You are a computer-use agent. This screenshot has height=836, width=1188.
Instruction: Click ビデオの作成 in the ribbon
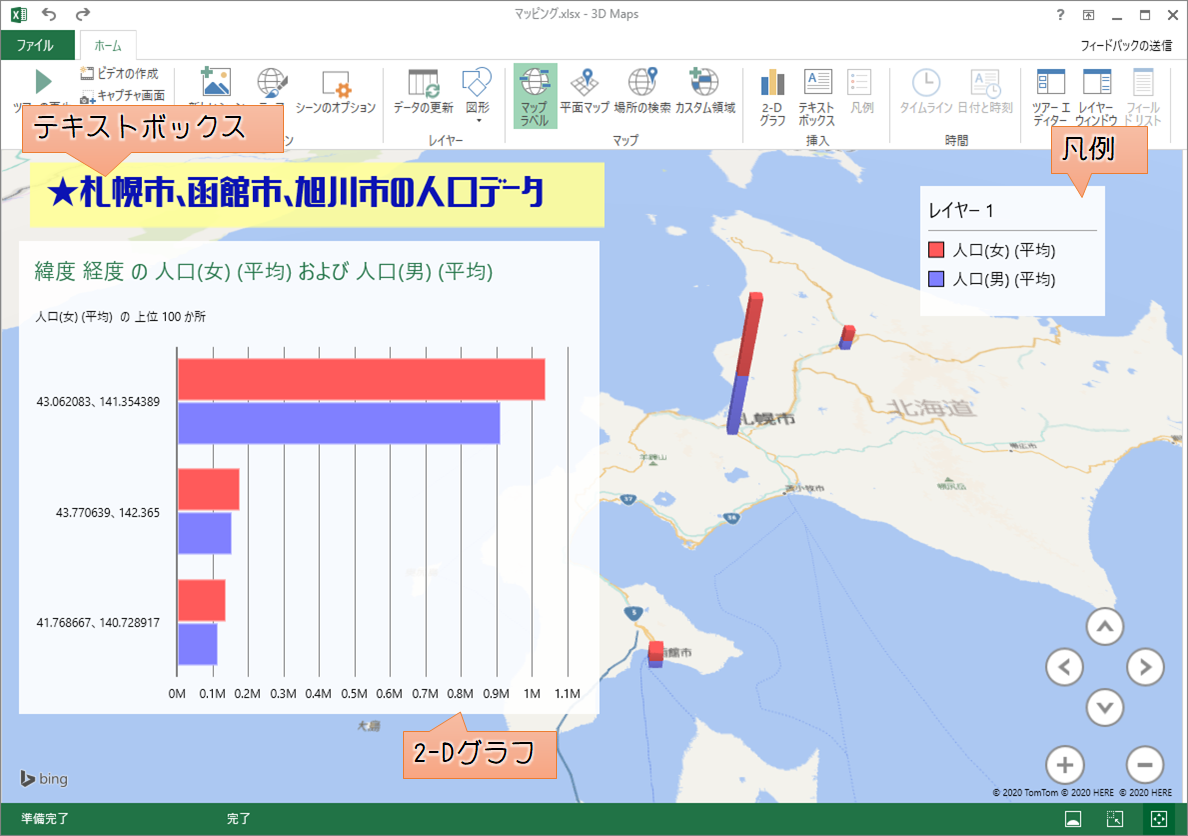tap(120, 74)
